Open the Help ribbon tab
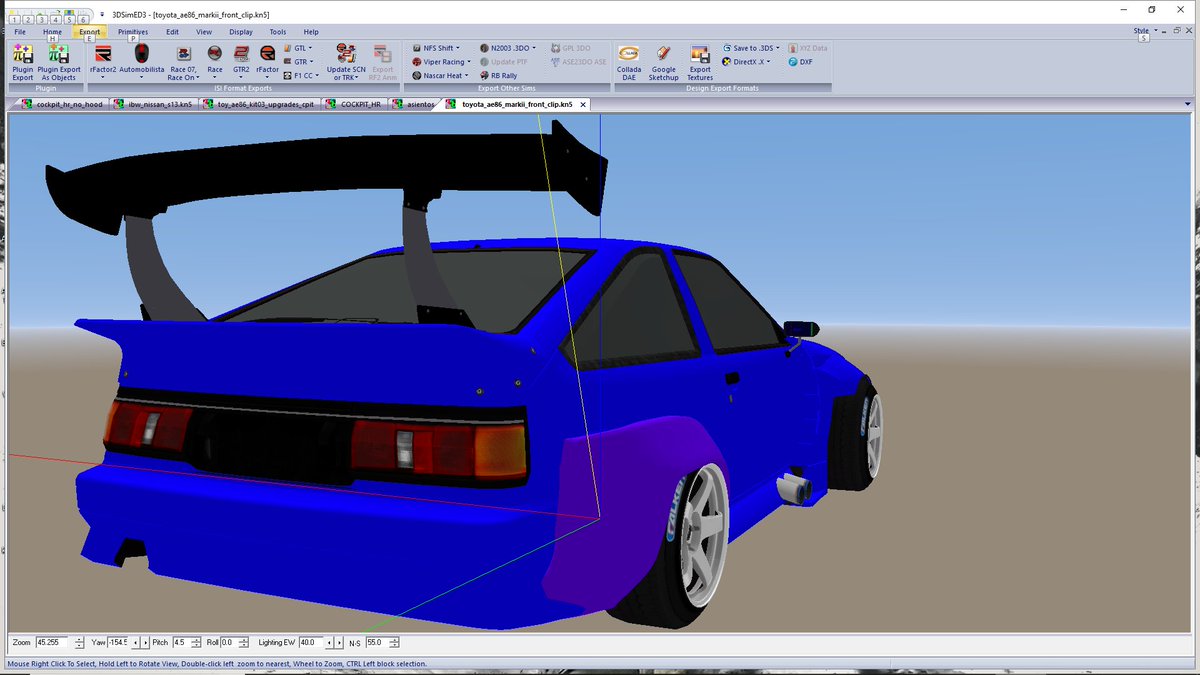Image resolution: width=1200 pixels, height=675 pixels. point(311,31)
